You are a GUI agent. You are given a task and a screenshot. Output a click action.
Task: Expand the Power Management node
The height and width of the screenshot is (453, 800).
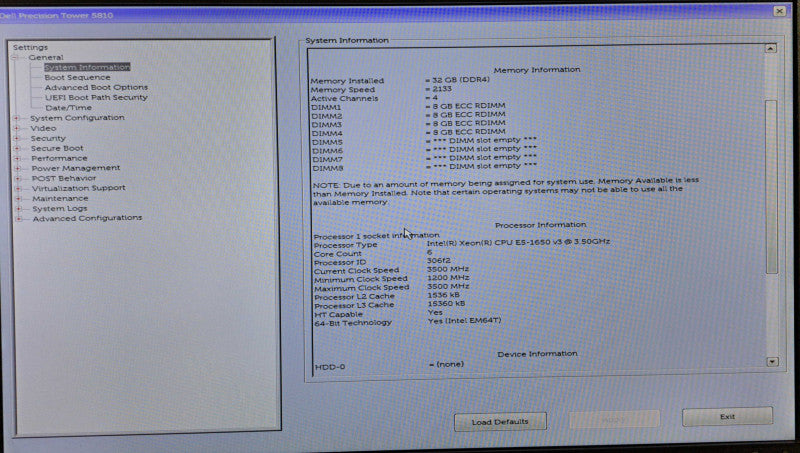click(x=18, y=168)
